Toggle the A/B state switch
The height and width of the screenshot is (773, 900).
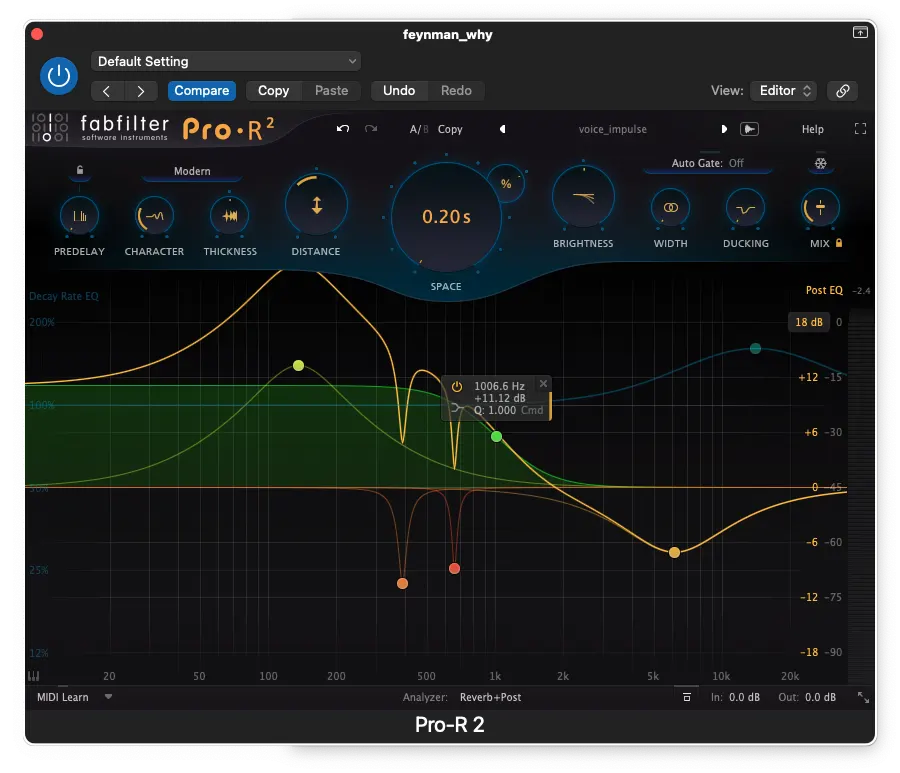(x=418, y=129)
